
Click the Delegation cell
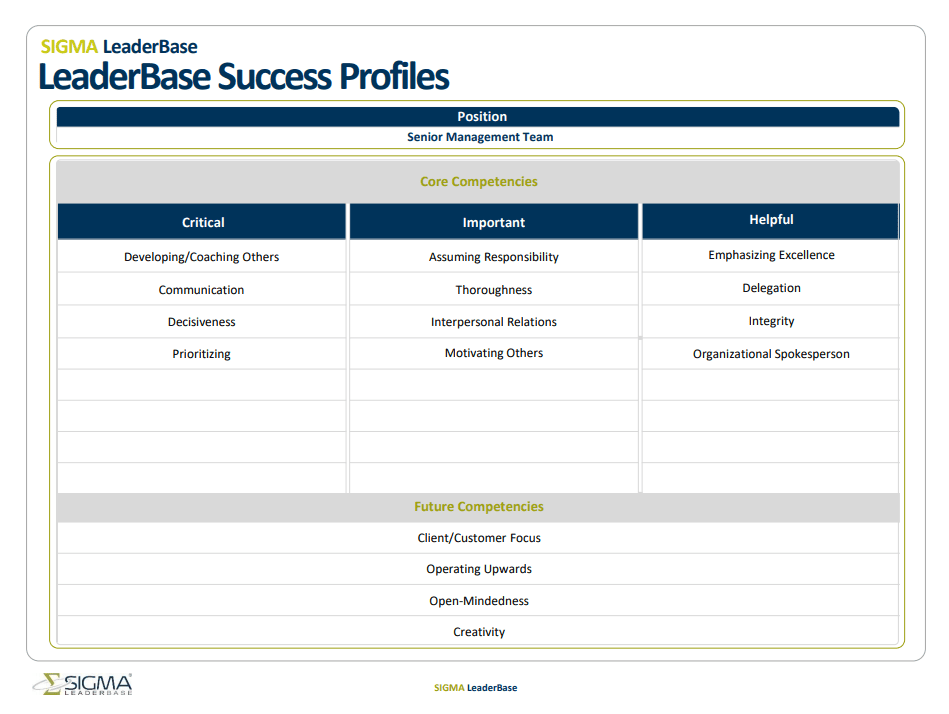[x=771, y=288]
